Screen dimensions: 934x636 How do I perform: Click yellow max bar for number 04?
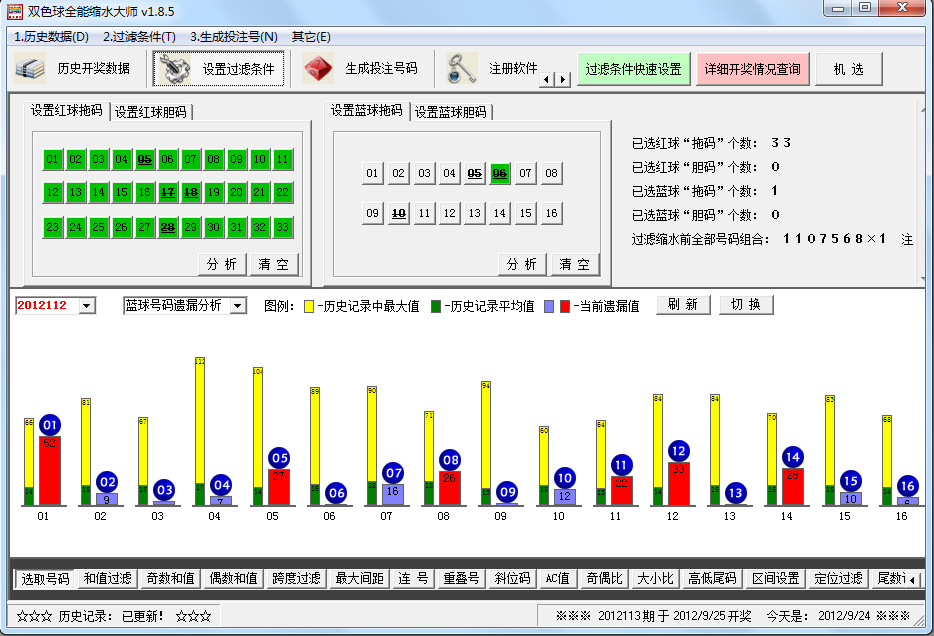point(200,420)
